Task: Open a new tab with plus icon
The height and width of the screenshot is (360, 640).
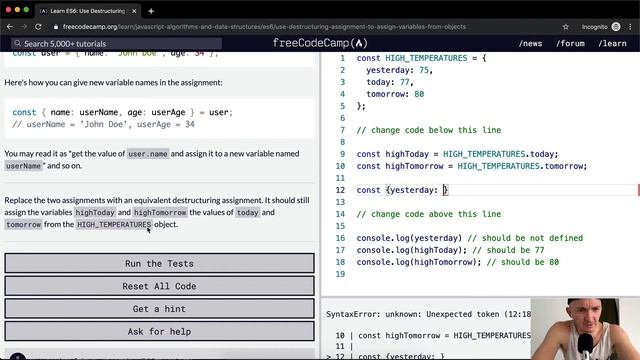Action: (151, 11)
